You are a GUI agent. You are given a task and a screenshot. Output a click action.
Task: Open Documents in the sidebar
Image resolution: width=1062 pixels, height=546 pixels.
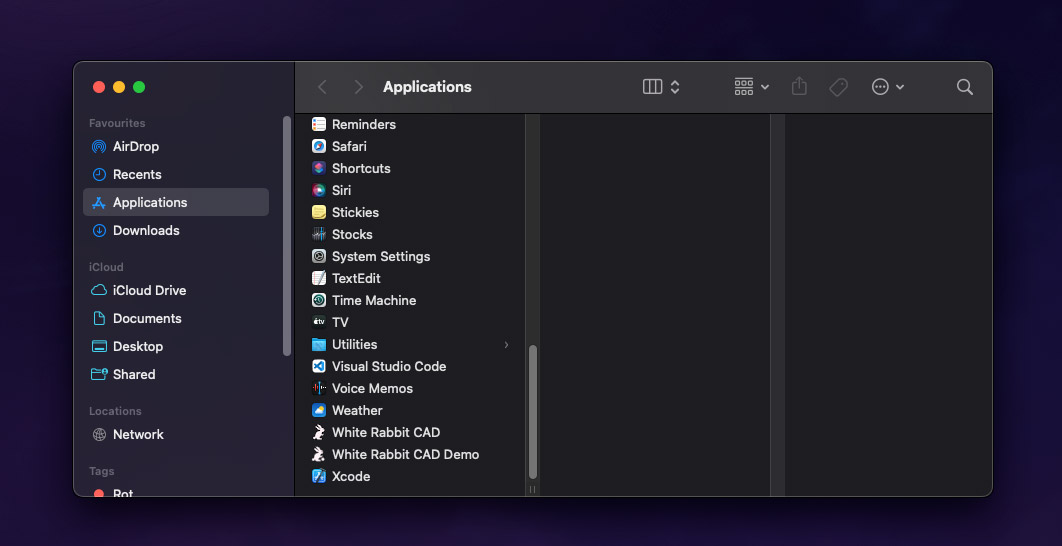pos(176,318)
